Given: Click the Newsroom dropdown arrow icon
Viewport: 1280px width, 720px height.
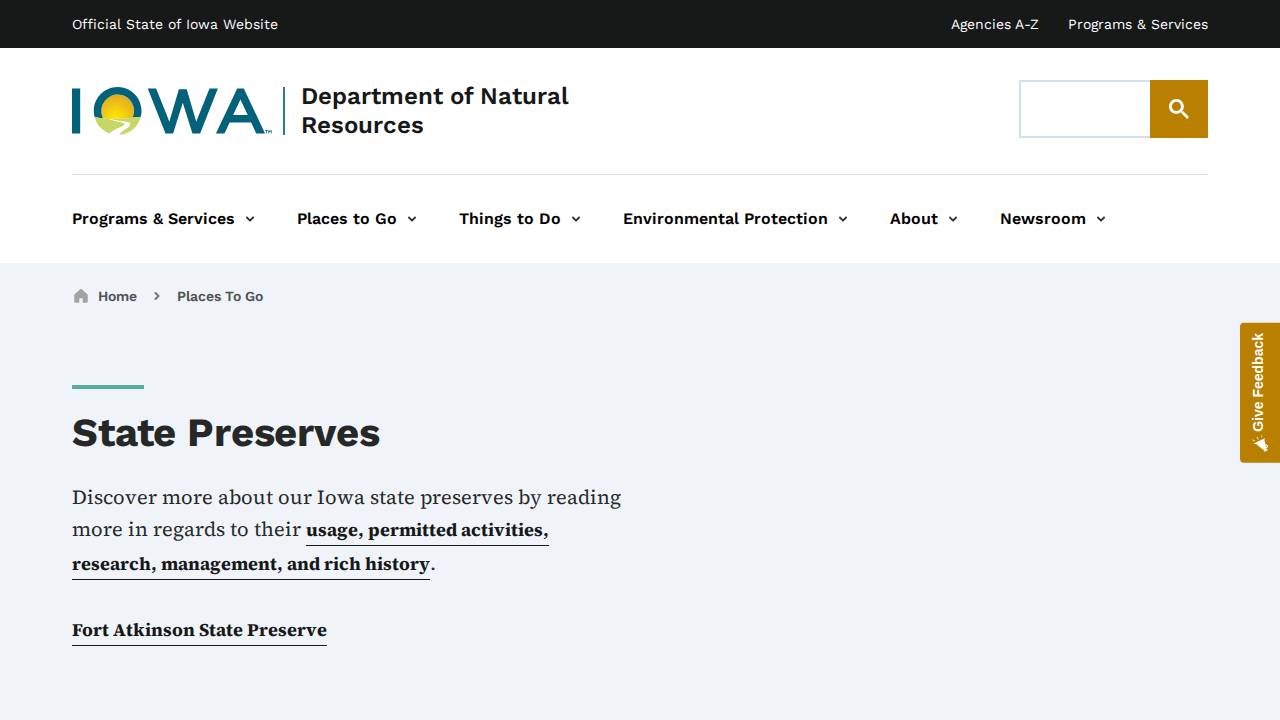Looking at the screenshot, I should [1100, 219].
